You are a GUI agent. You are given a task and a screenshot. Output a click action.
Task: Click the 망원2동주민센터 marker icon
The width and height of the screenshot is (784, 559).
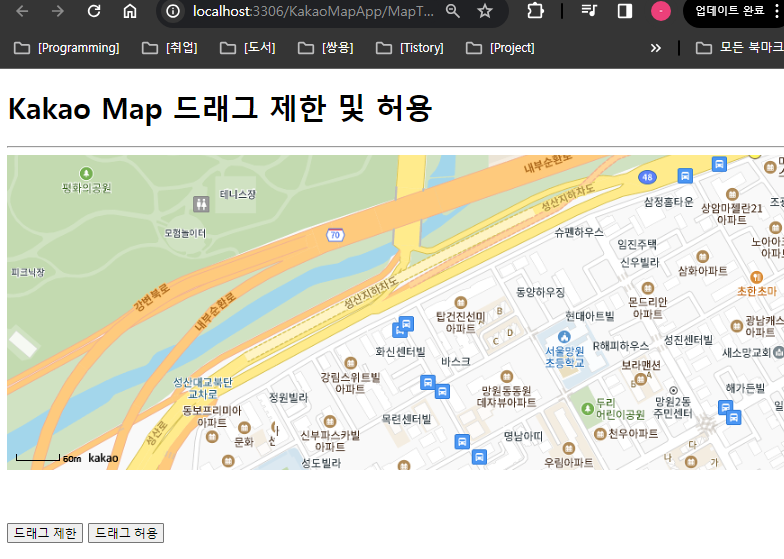pos(674,390)
